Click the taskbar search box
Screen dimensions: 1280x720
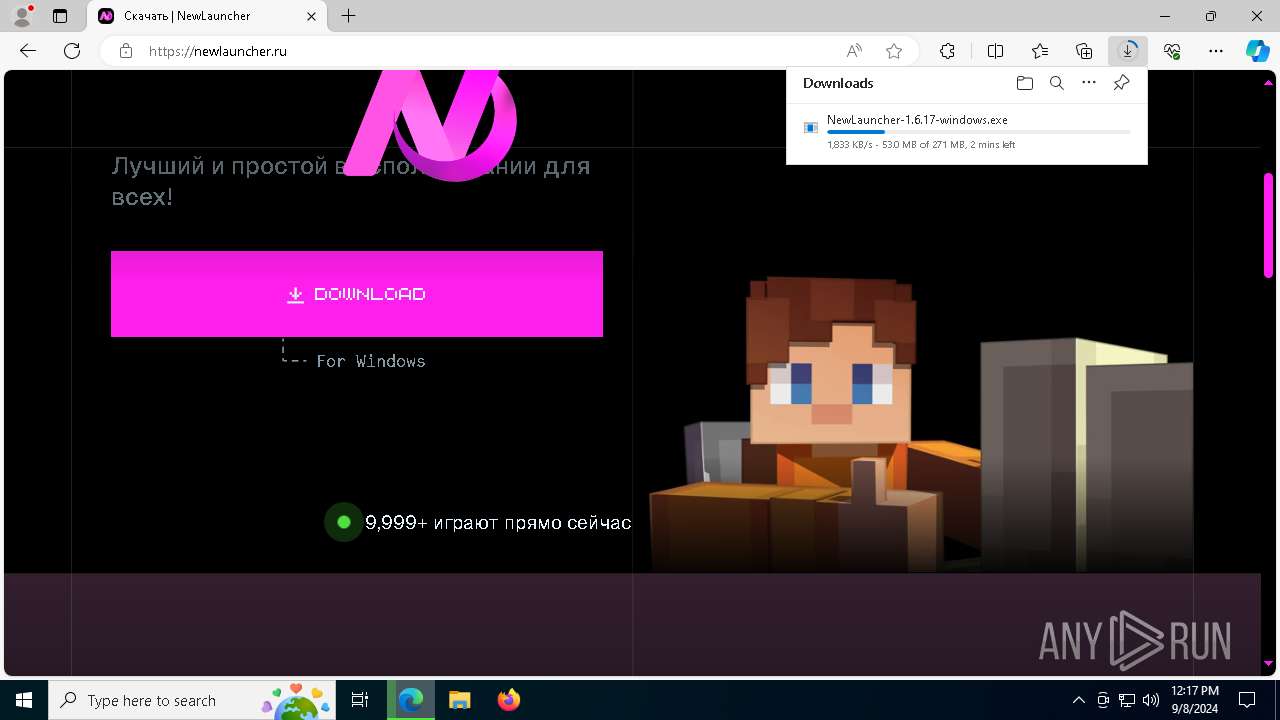(191, 700)
